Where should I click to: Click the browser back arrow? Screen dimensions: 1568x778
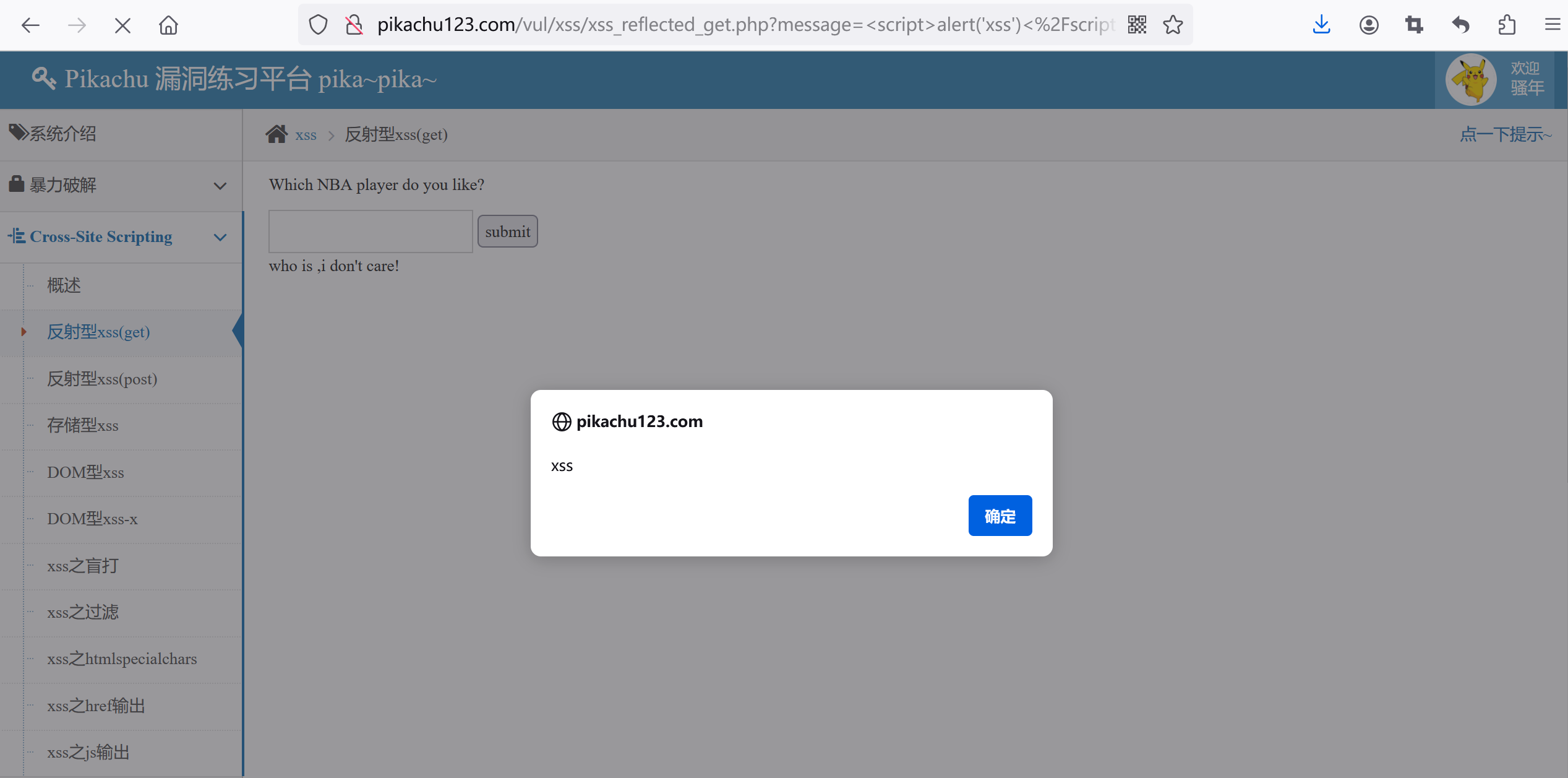pos(30,25)
